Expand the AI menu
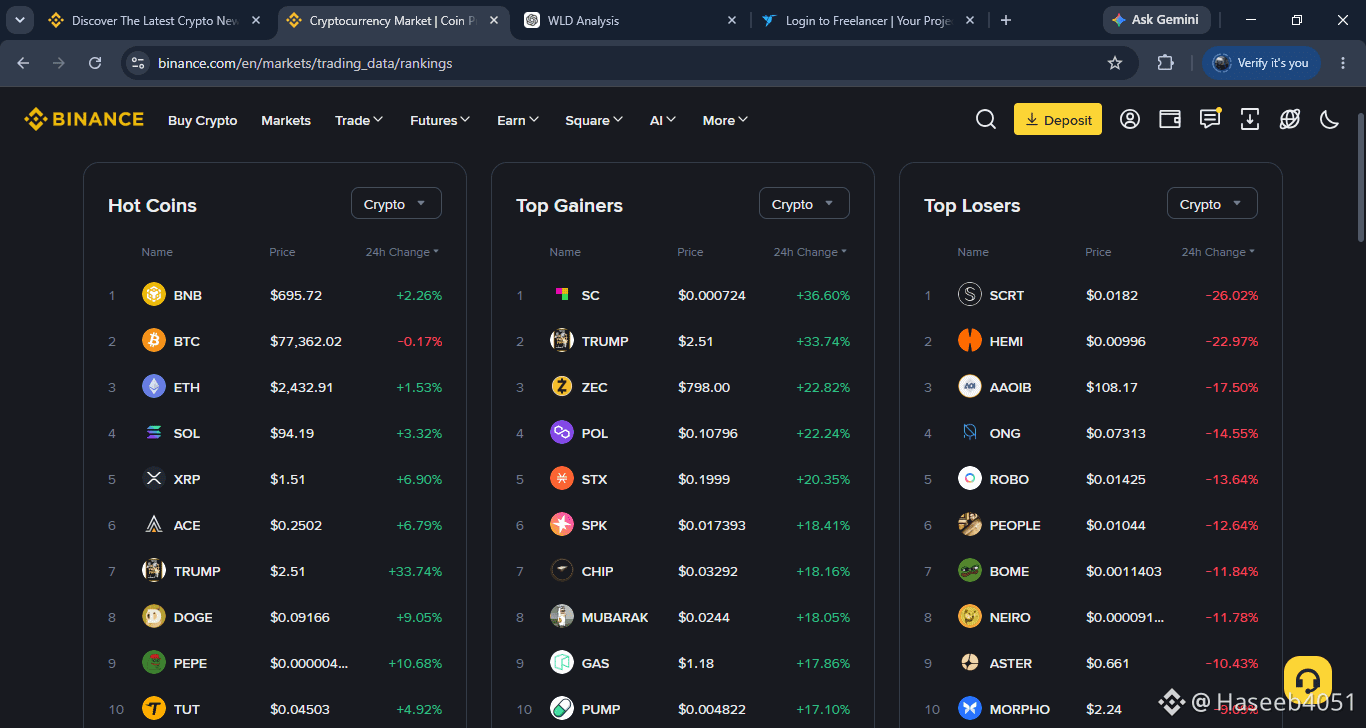This screenshot has height=728, width=1366. coord(663,120)
